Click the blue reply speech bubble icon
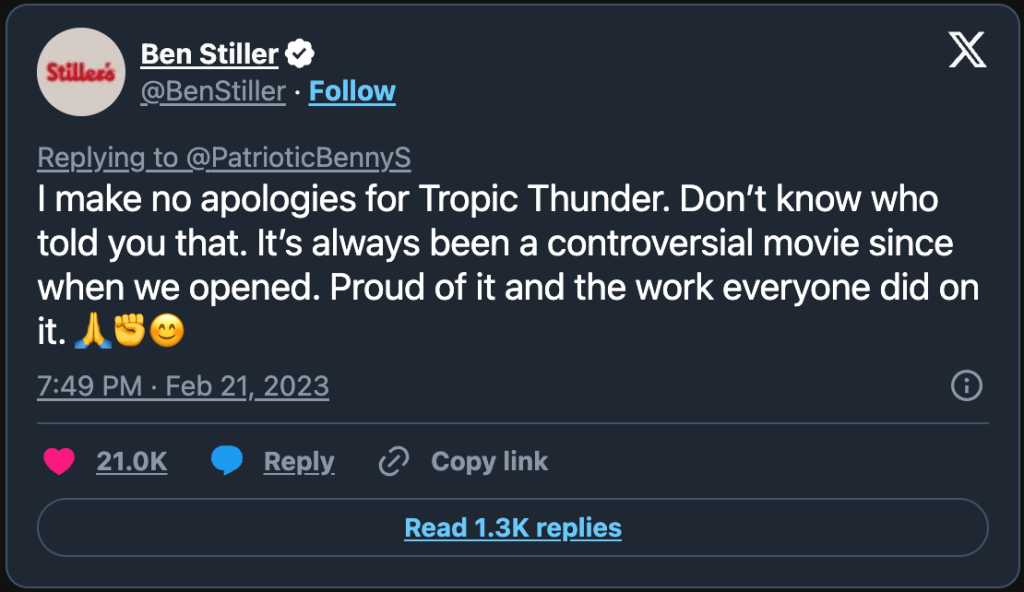1024x592 pixels. (227, 461)
